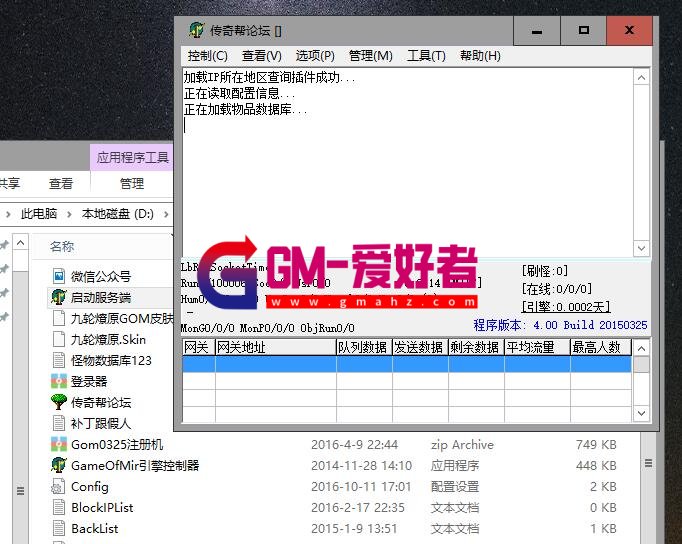The height and width of the screenshot is (544, 682).
Task: Click the 网关 column header
Action: point(198,347)
